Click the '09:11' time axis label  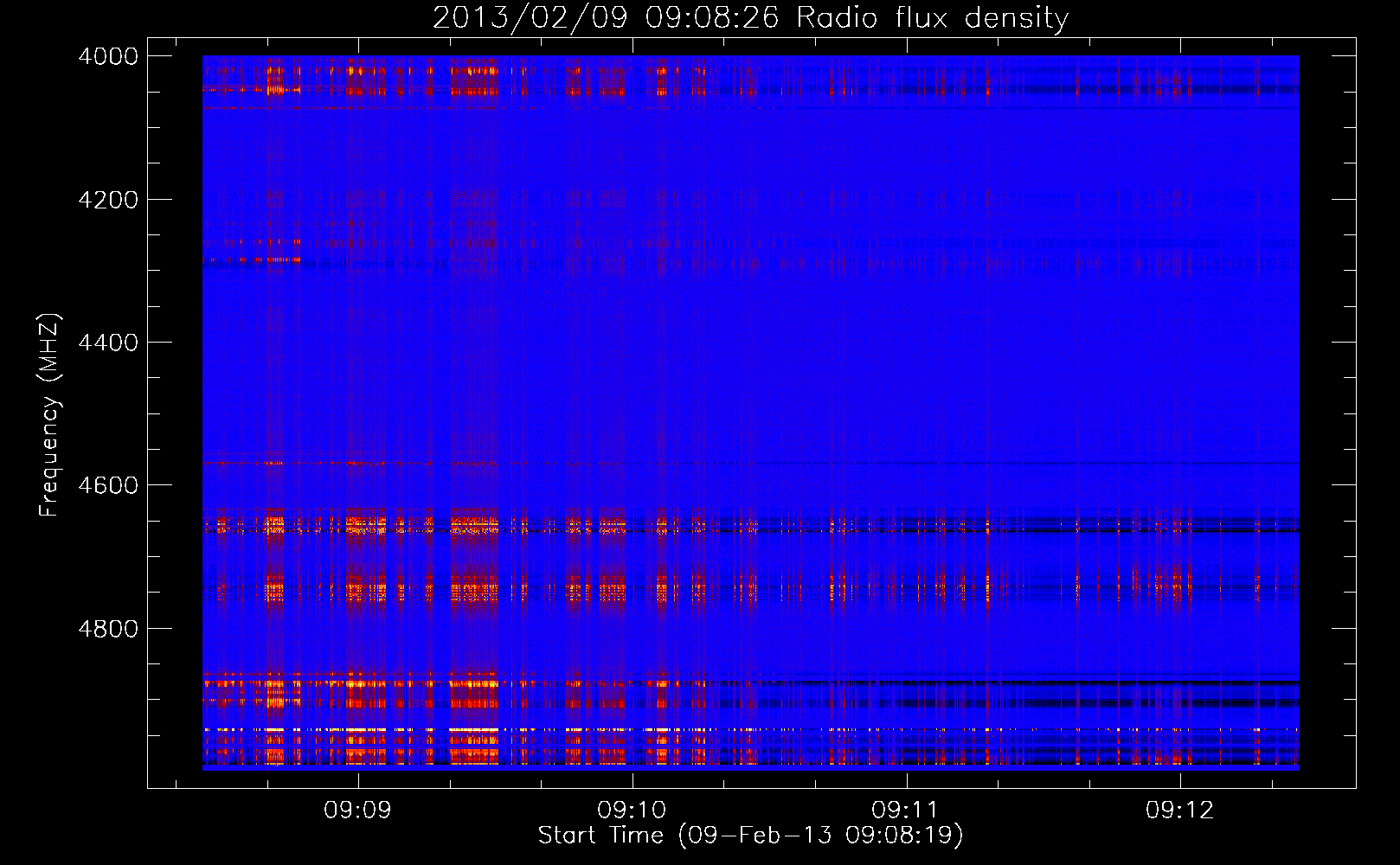pyautogui.click(x=906, y=811)
